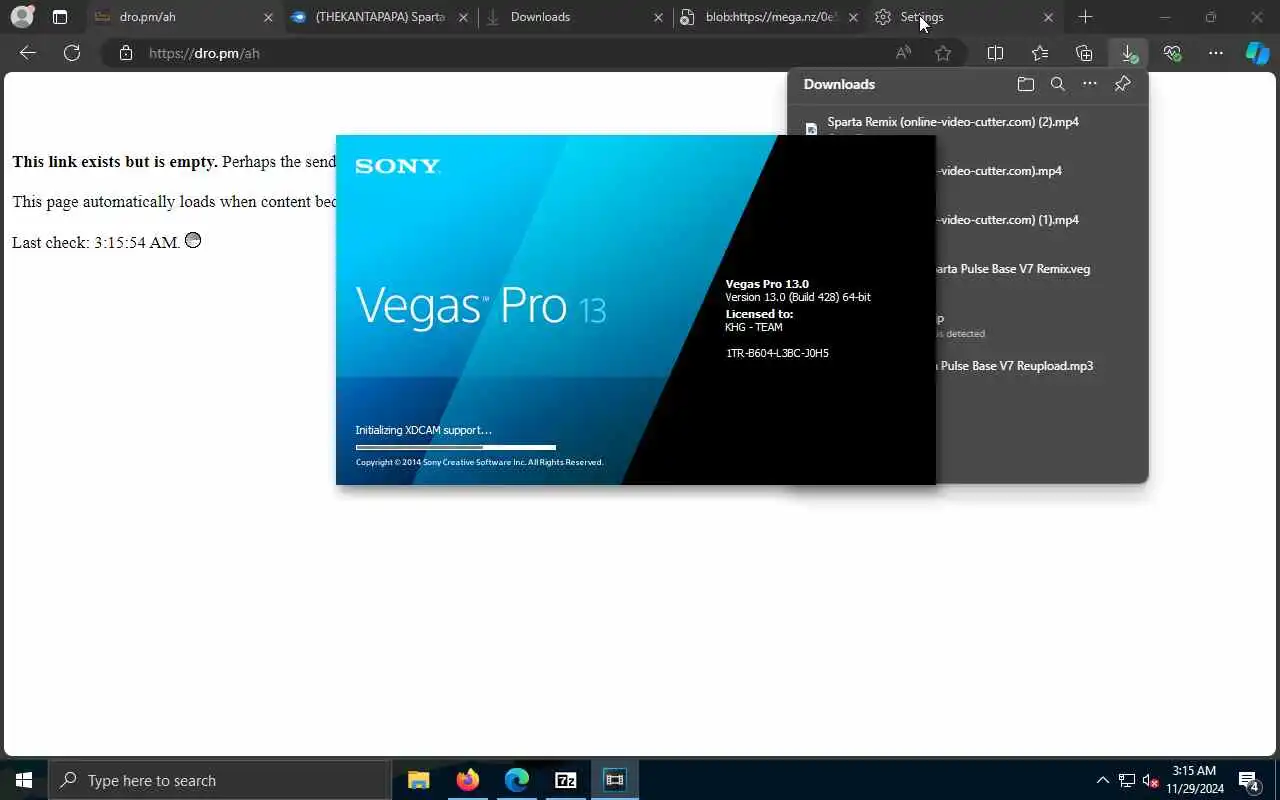Open the tab actions menu icon
The width and height of the screenshot is (1280, 800).
coord(60,17)
